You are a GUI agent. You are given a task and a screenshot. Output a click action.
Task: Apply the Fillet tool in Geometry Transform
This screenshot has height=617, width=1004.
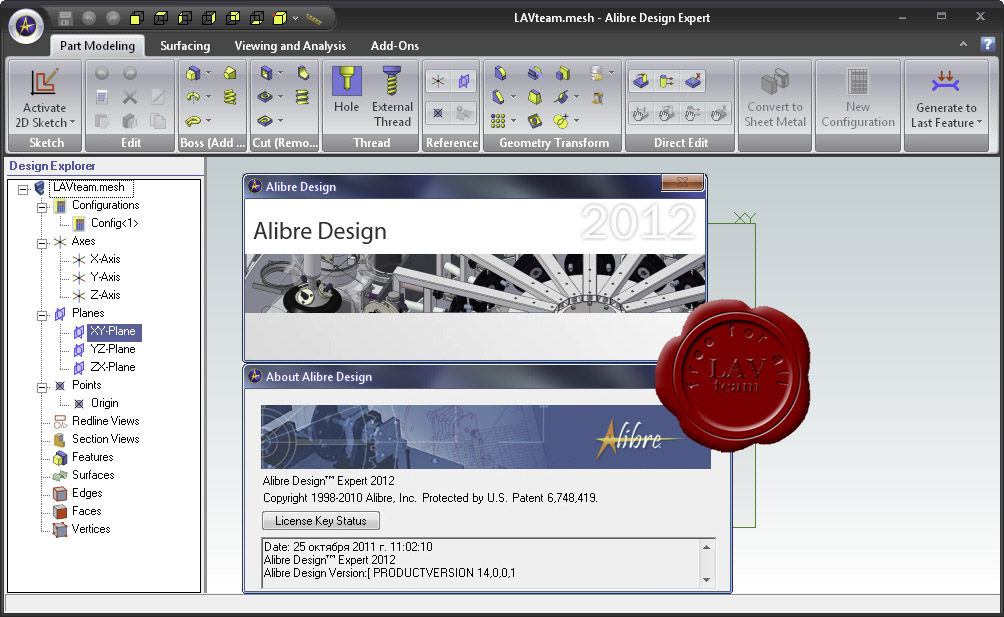pos(500,74)
